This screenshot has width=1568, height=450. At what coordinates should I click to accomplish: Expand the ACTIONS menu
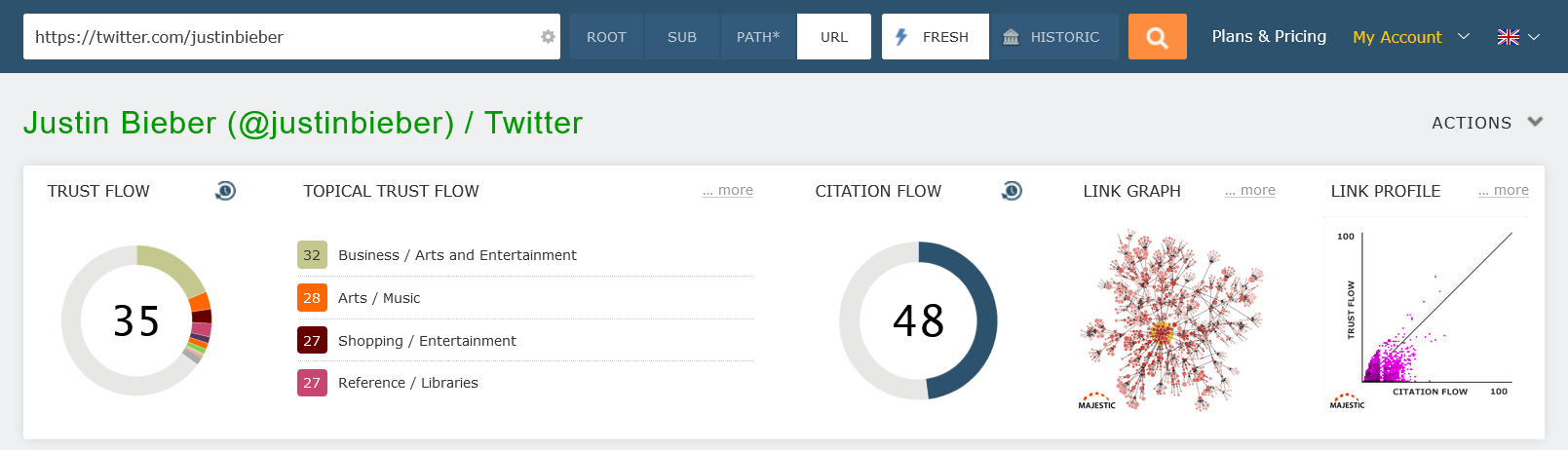coord(1486,123)
